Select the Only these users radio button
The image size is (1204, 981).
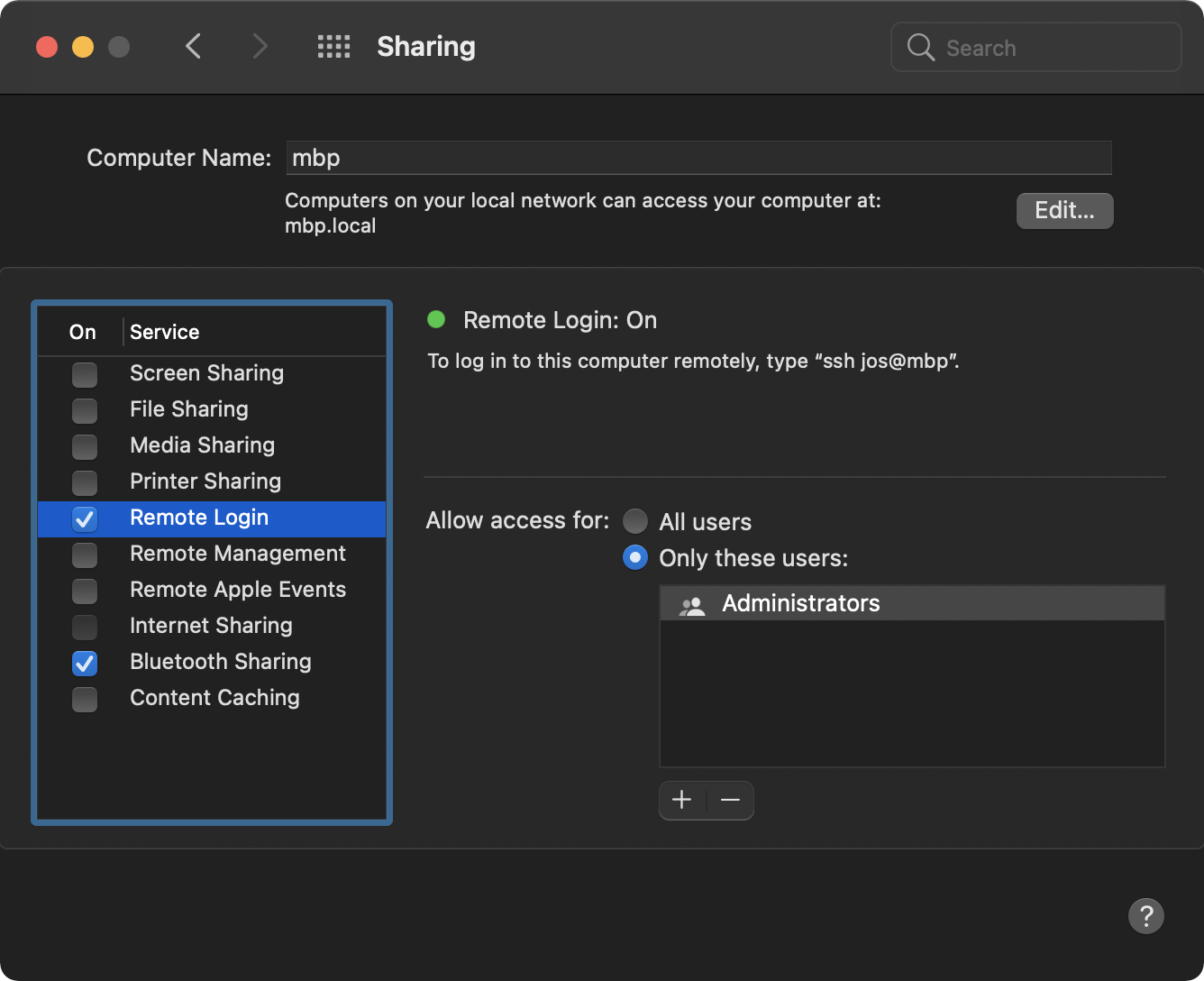pyautogui.click(x=635, y=557)
